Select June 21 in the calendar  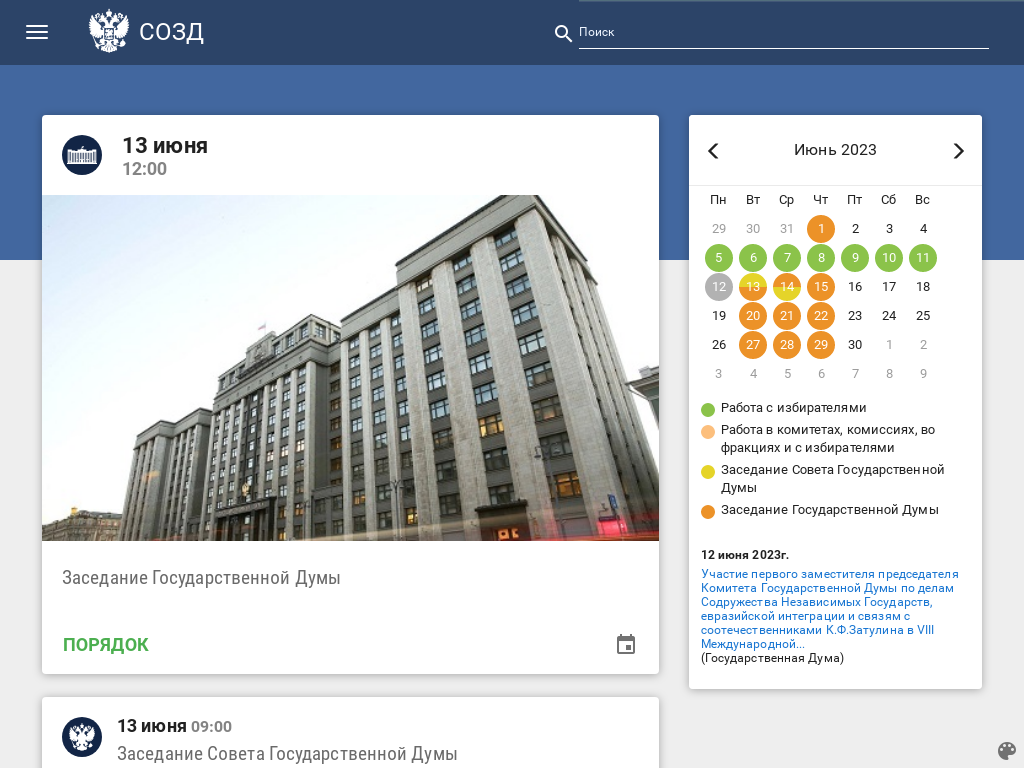pyautogui.click(x=787, y=316)
